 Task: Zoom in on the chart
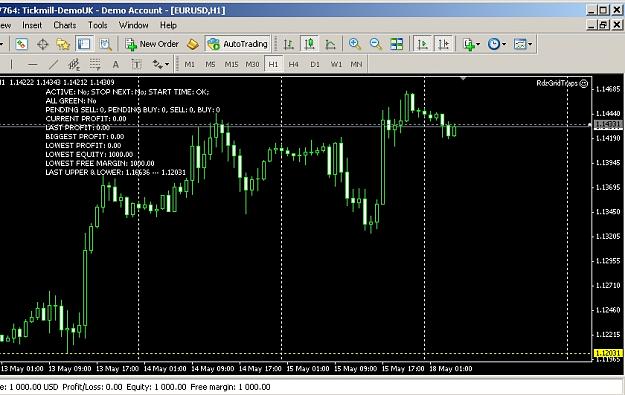[x=355, y=44]
